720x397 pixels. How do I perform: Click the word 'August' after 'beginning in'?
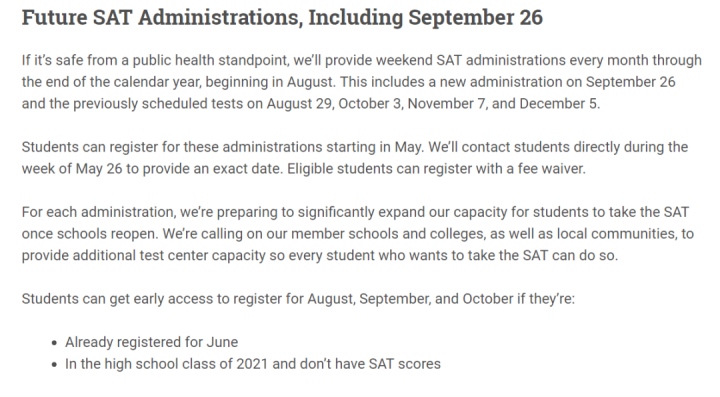[x=310, y=82]
